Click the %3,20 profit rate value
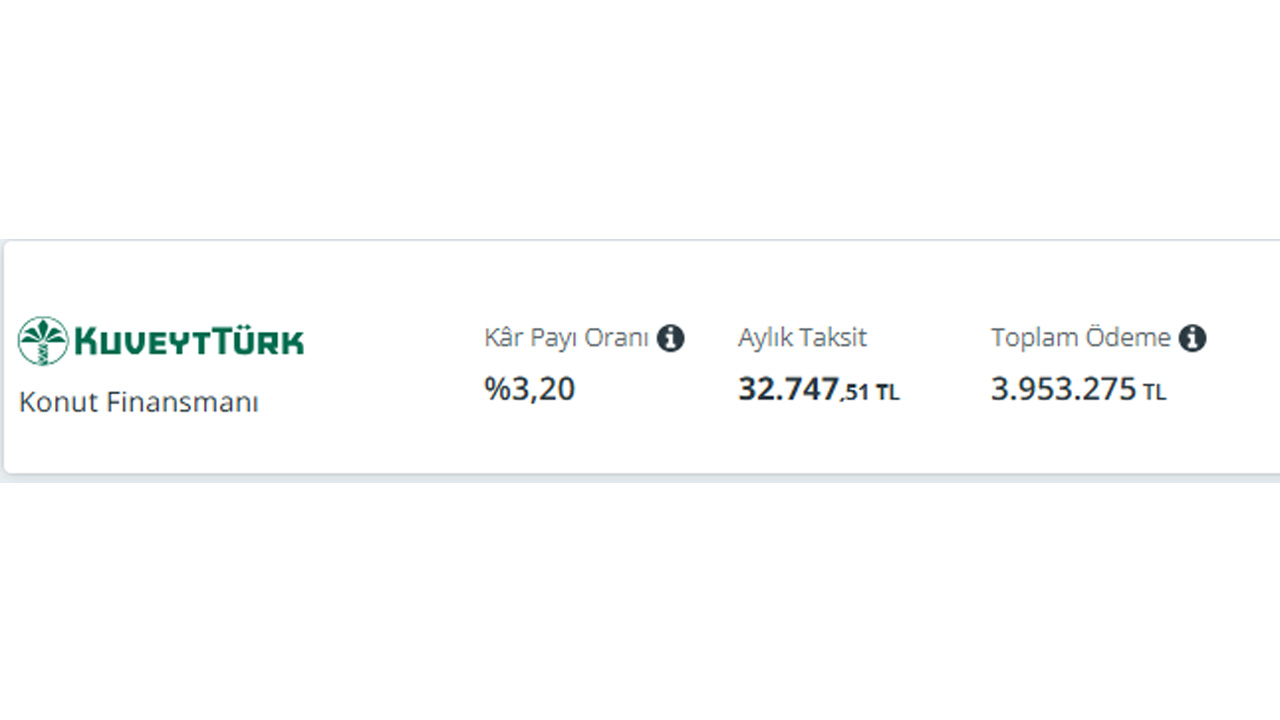Viewport: 1280px width, 720px height. pyautogui.click(x=530, y=389)
